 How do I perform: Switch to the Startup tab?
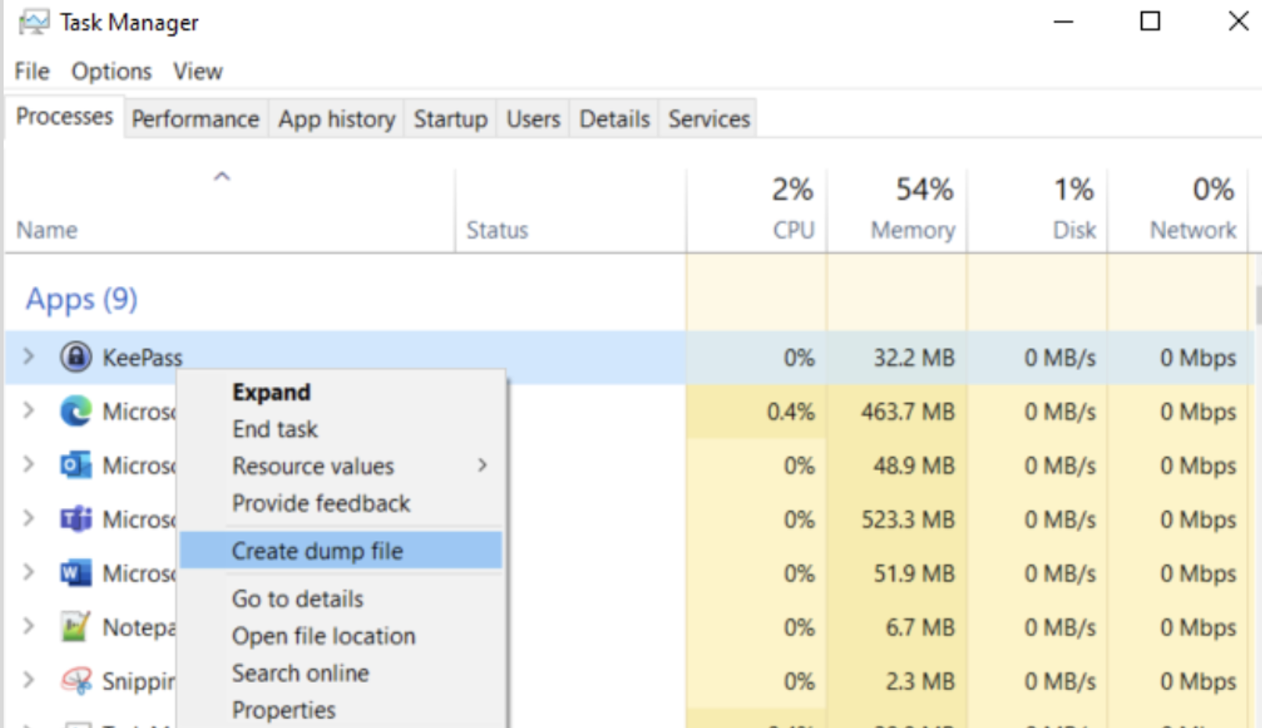pos(450,119)
